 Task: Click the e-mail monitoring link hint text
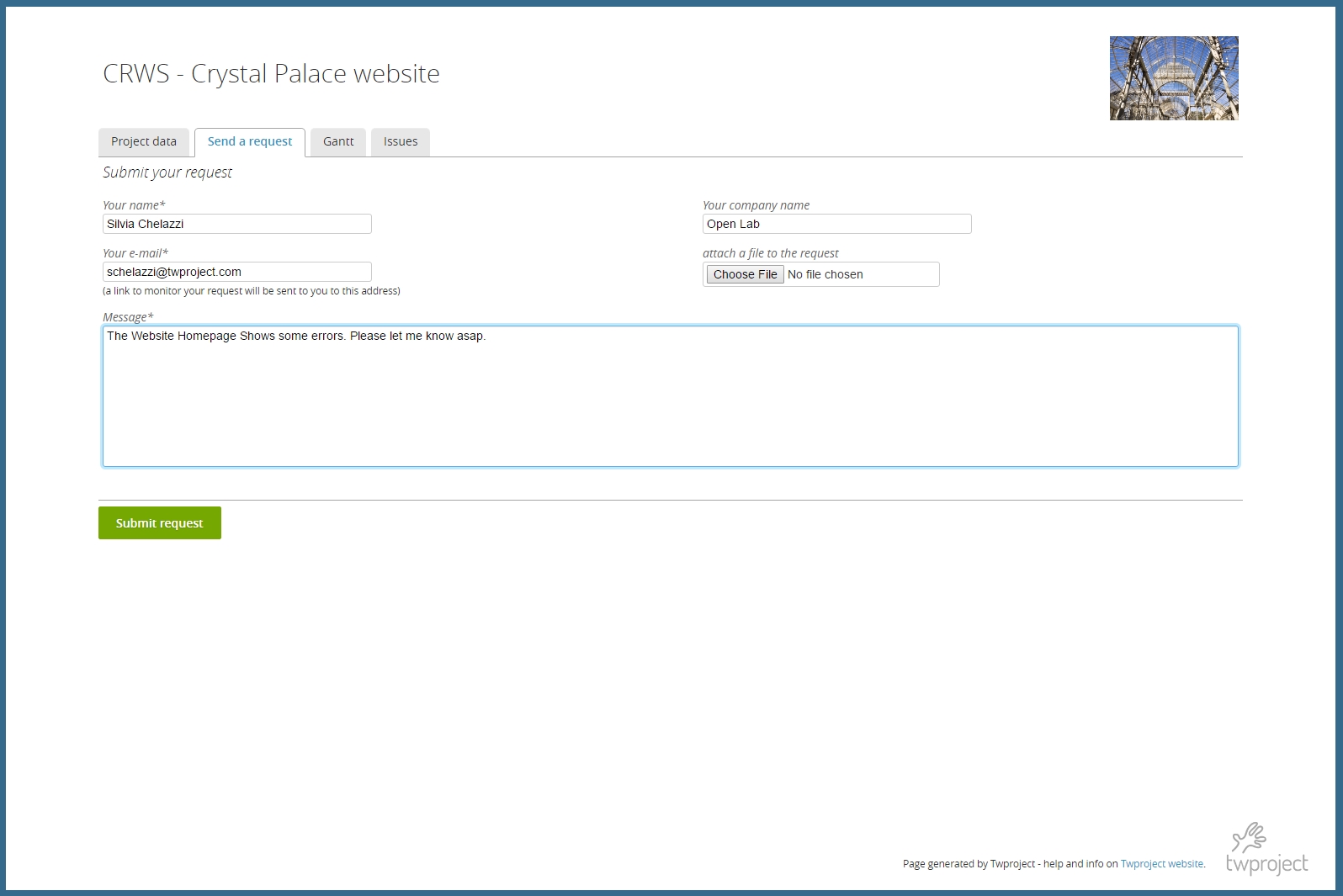click(252, 291)
